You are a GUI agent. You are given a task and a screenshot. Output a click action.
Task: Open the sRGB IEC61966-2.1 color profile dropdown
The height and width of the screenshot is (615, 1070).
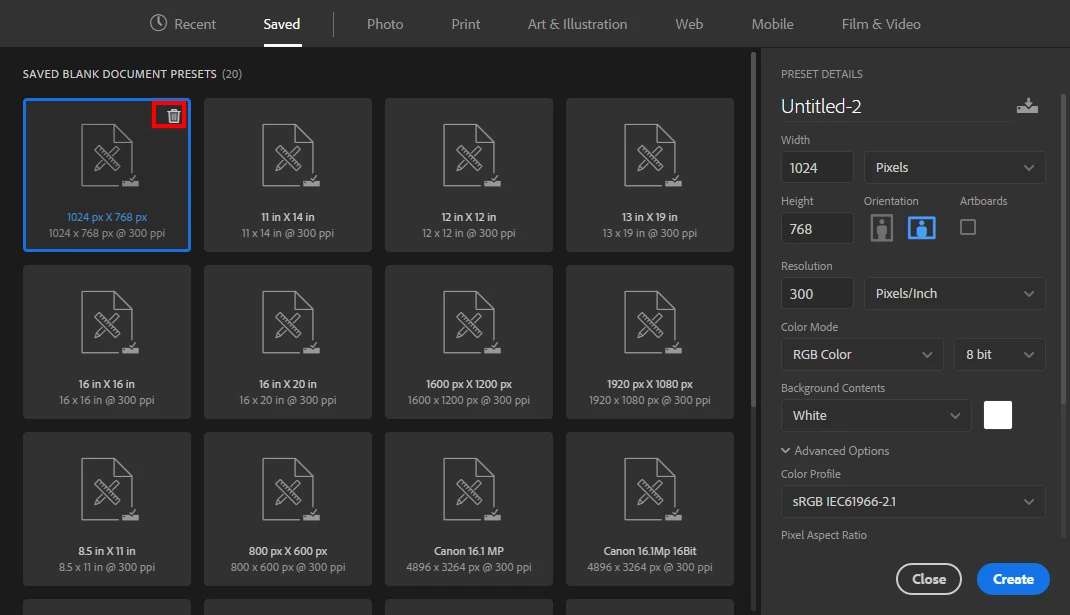click(x=913, y=502)
